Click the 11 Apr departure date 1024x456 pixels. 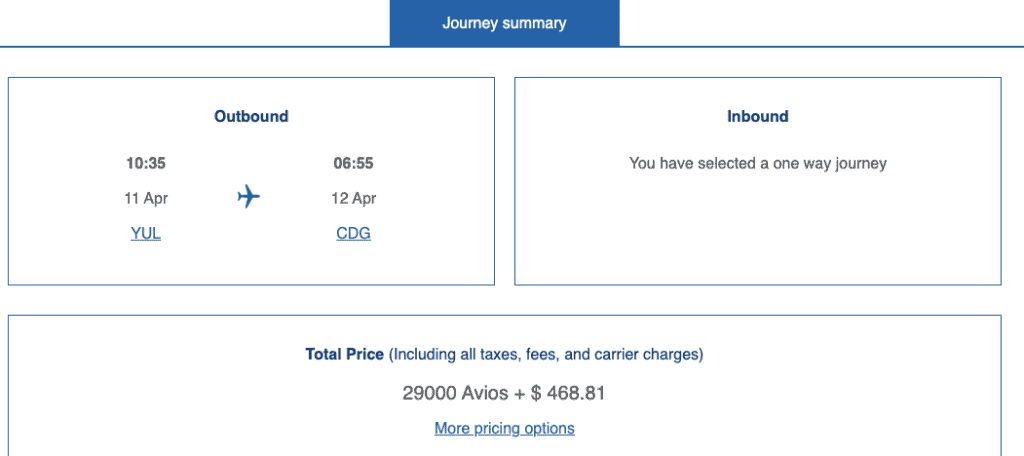click(146, 198)
